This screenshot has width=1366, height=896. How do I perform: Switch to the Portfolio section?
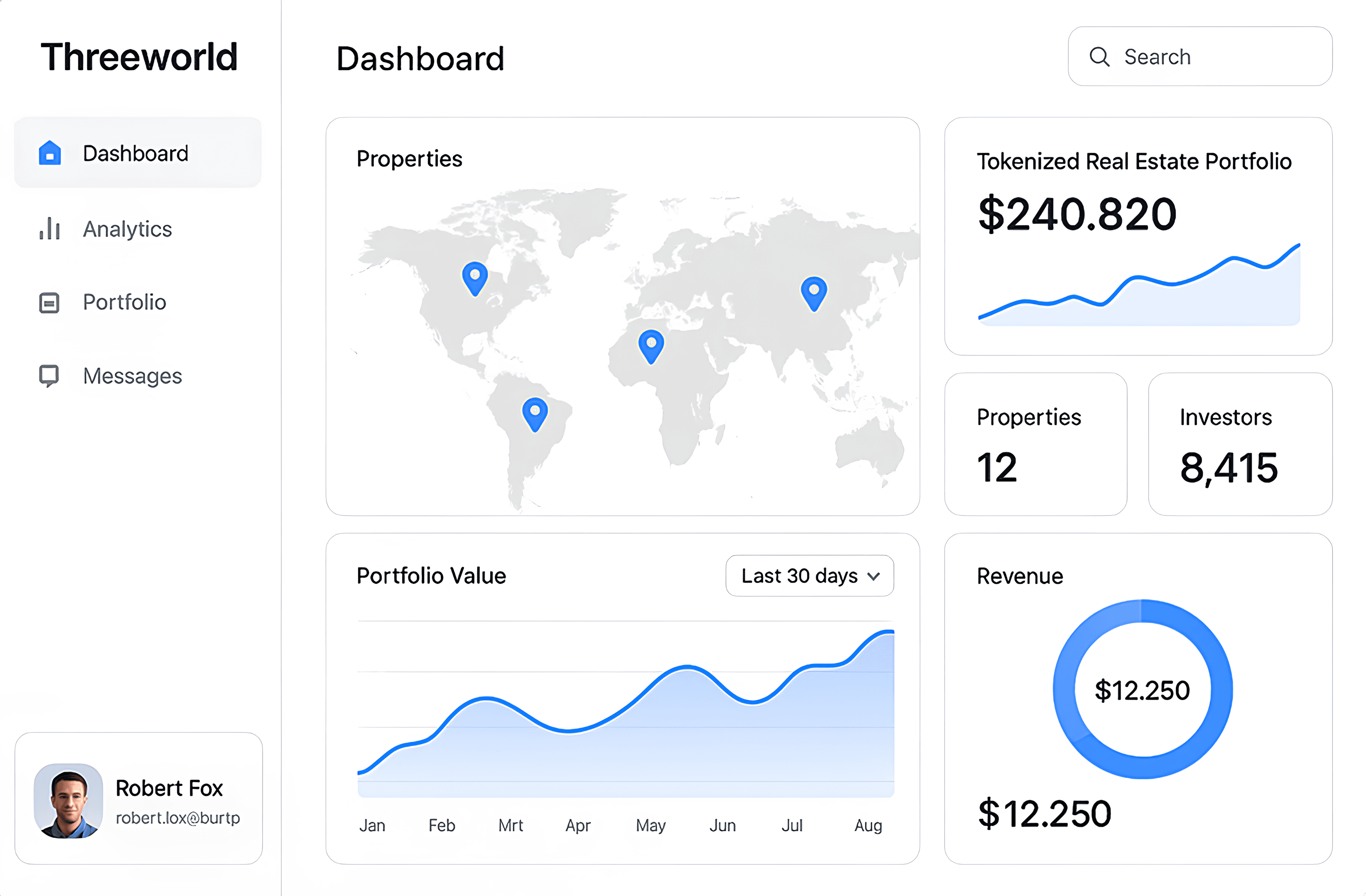tap(124, 302)
